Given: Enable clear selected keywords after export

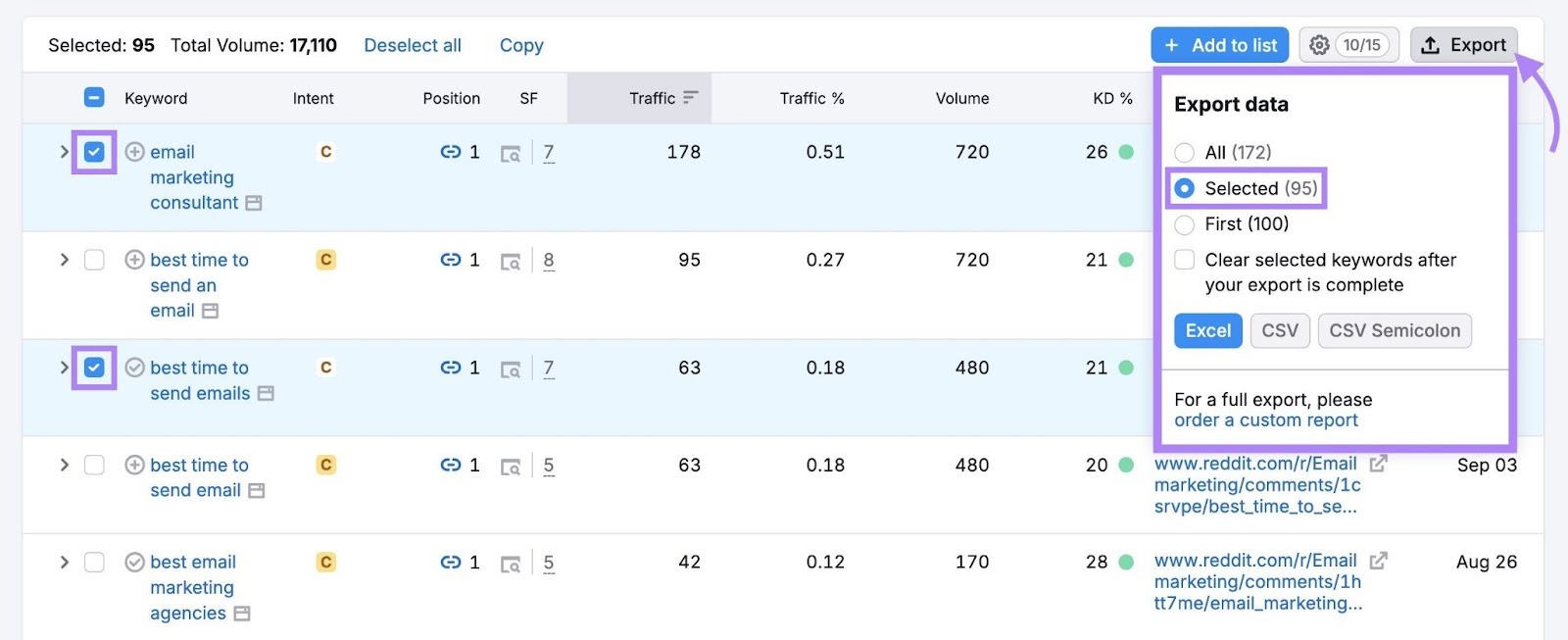Looking at the screenshot, I should (x=1185, y=260).
